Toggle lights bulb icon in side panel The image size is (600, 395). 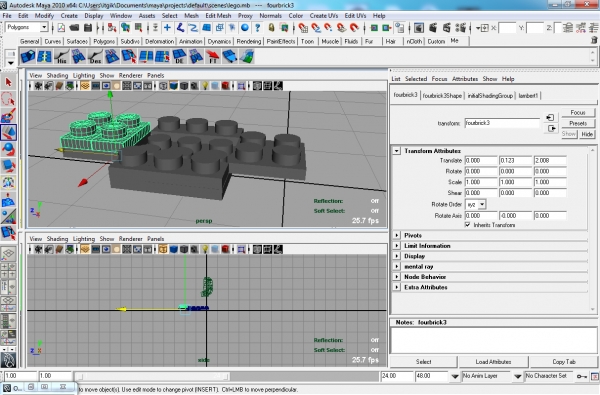pyautogui.click(x=205, y=249)
